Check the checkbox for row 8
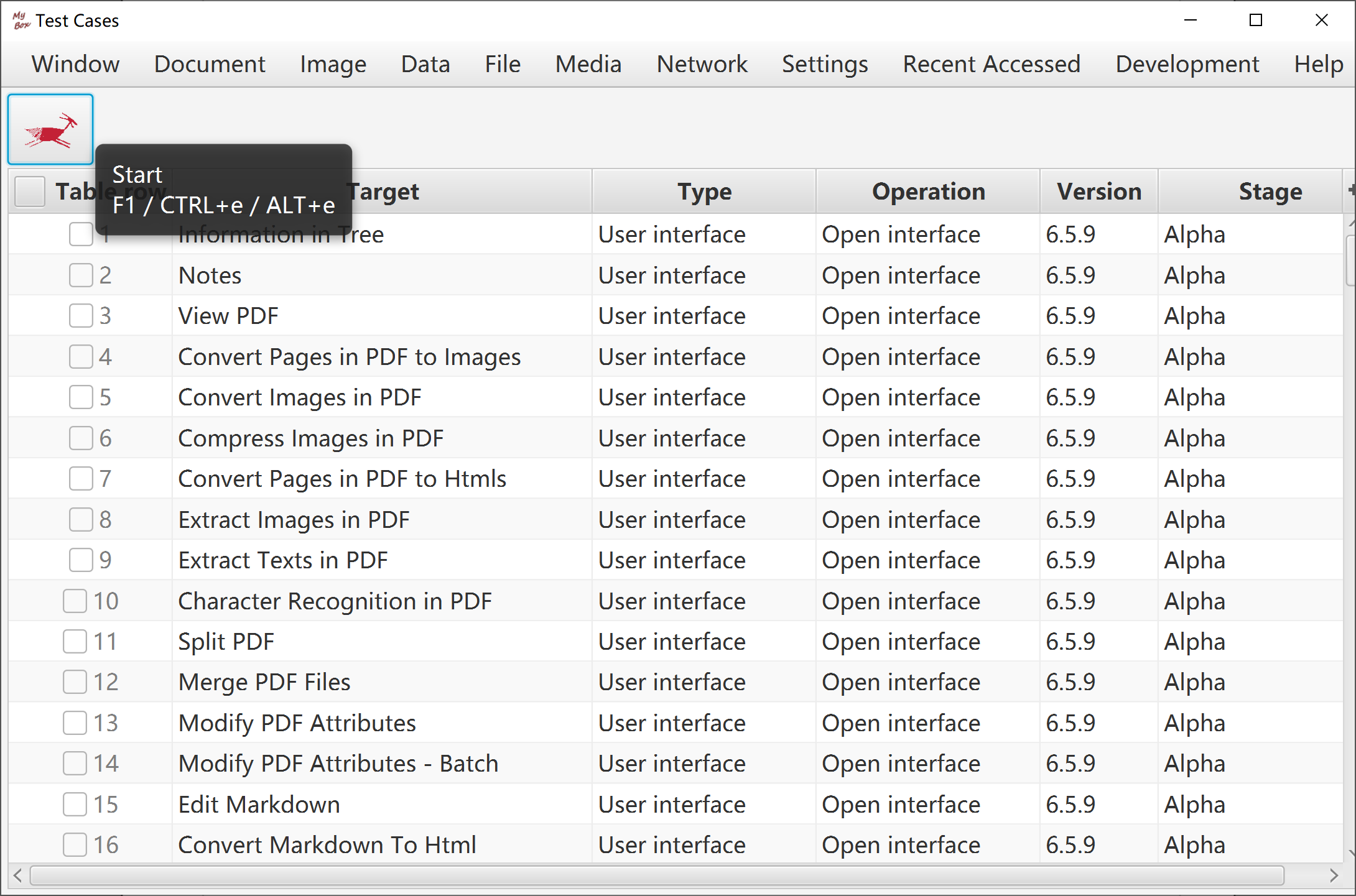Screen dimensions: 1356x896 (81, 519)
